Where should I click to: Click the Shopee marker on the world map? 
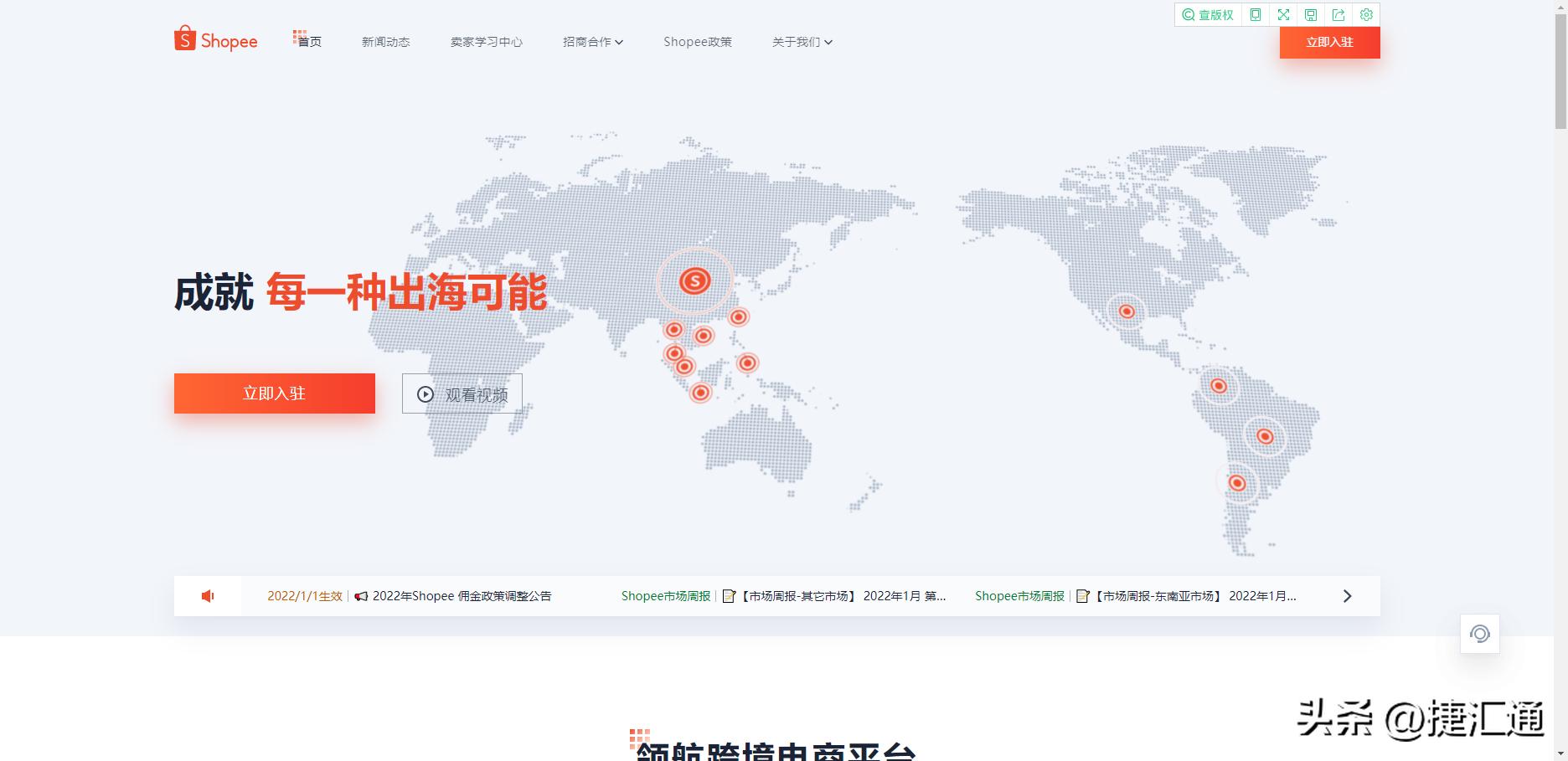tap(695, 281)
